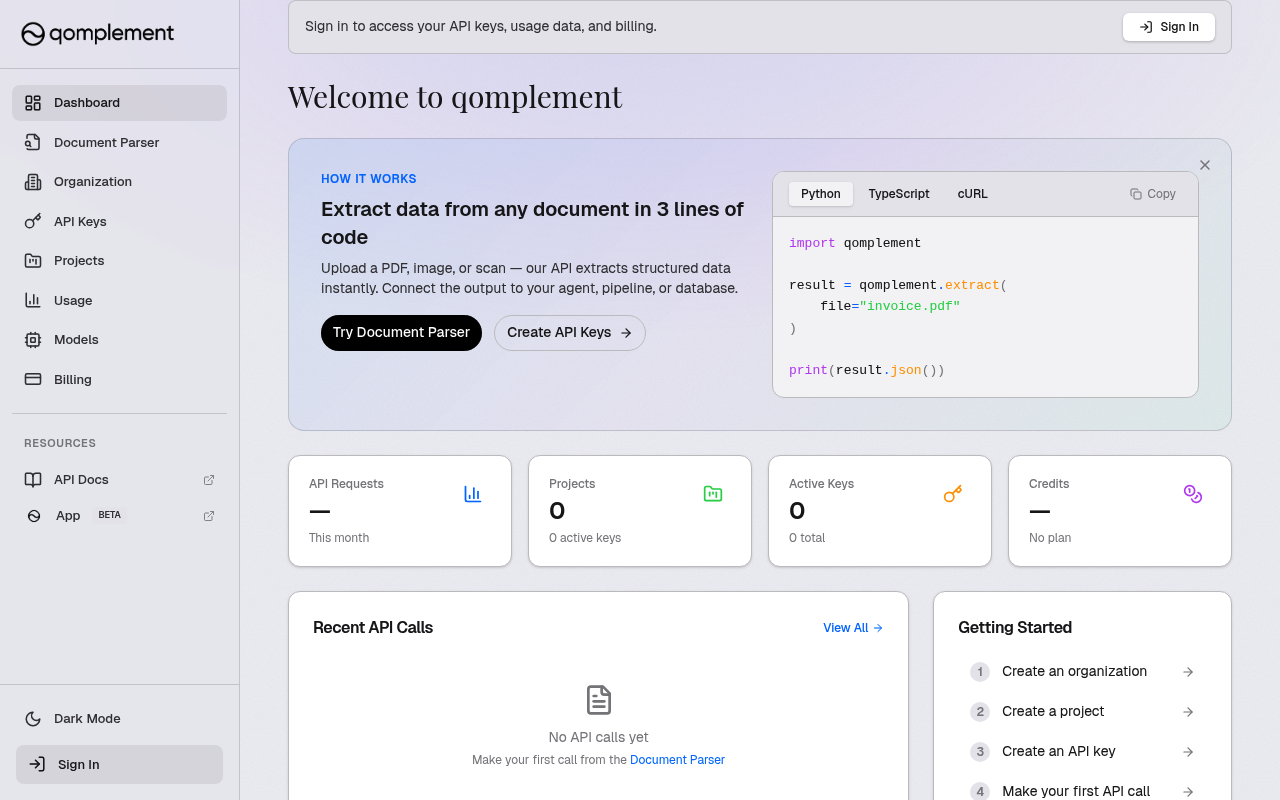Click the "Welcome to qomplement" heading
The height and width of the screenshot is (800, 1280).
coord(455,97)
